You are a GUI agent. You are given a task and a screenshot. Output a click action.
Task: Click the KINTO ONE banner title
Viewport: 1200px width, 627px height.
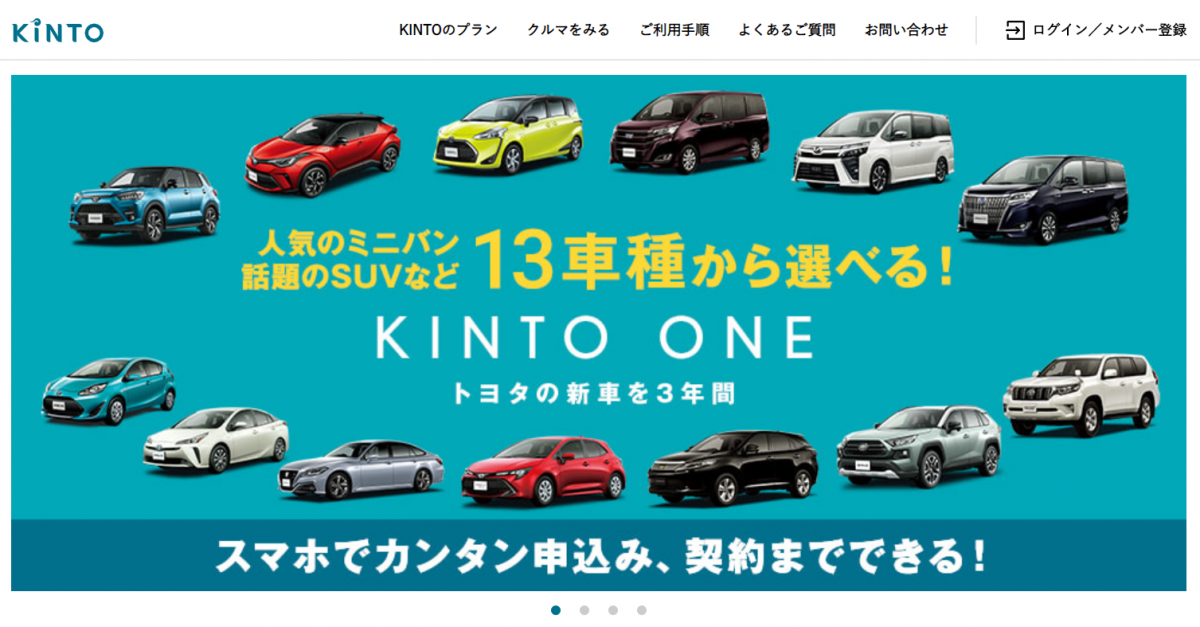point(594,338)
